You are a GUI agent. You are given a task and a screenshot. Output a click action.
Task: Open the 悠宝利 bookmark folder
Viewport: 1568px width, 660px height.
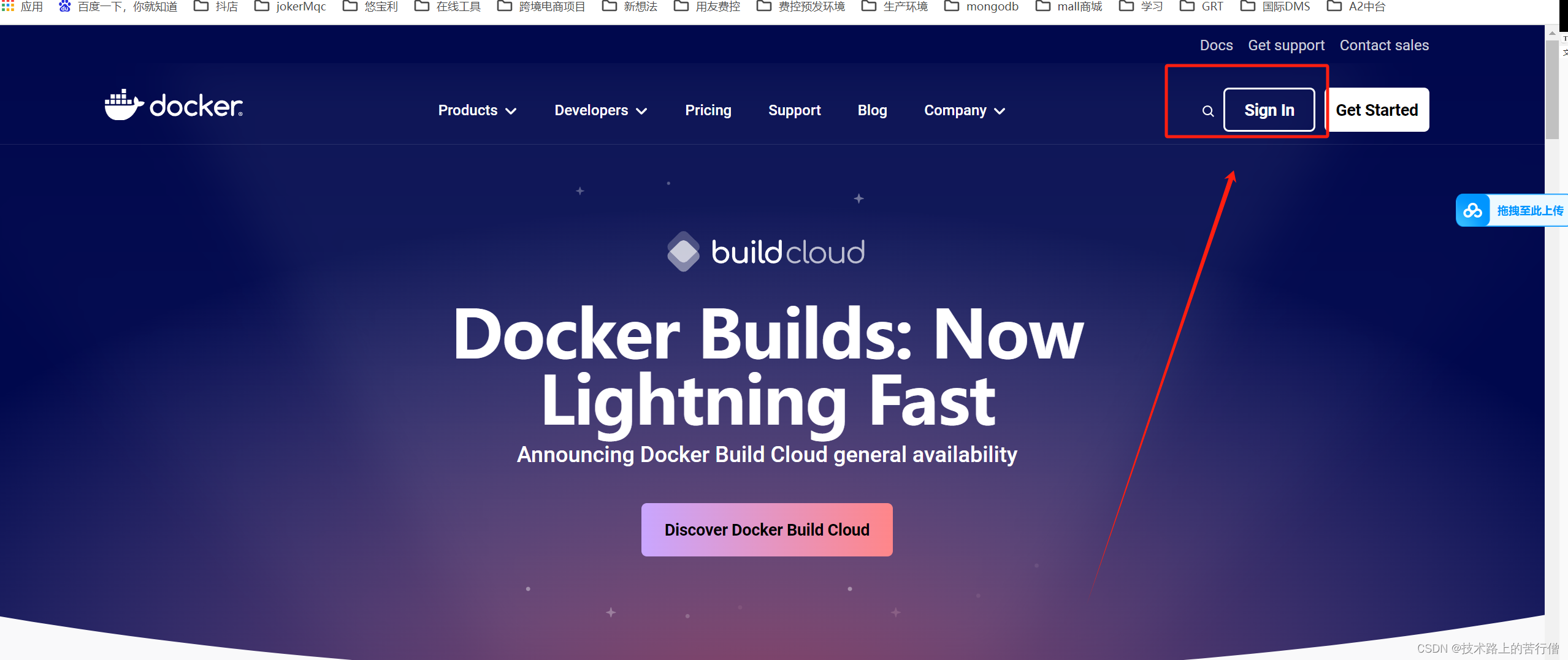tap(370, 6)
